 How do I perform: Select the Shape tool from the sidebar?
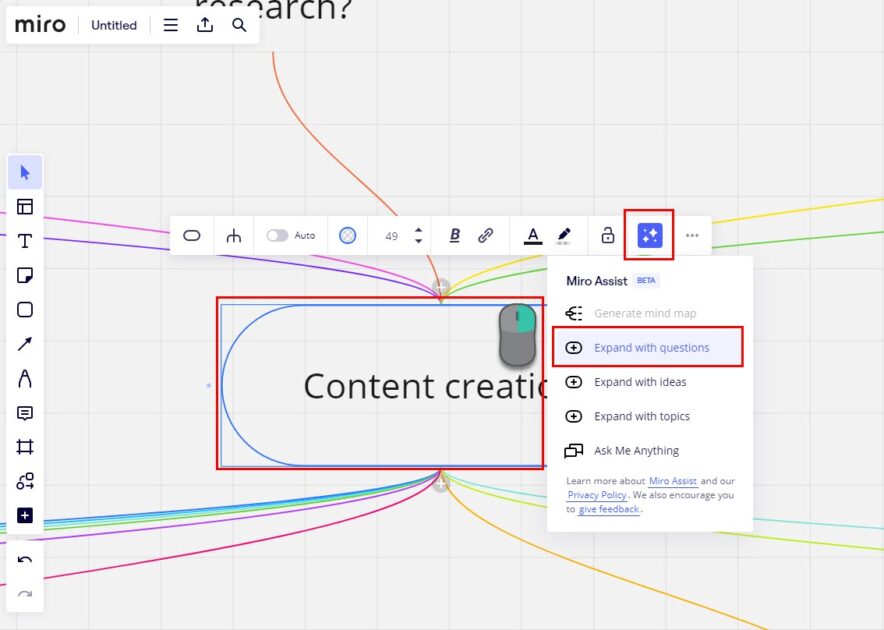24,310
